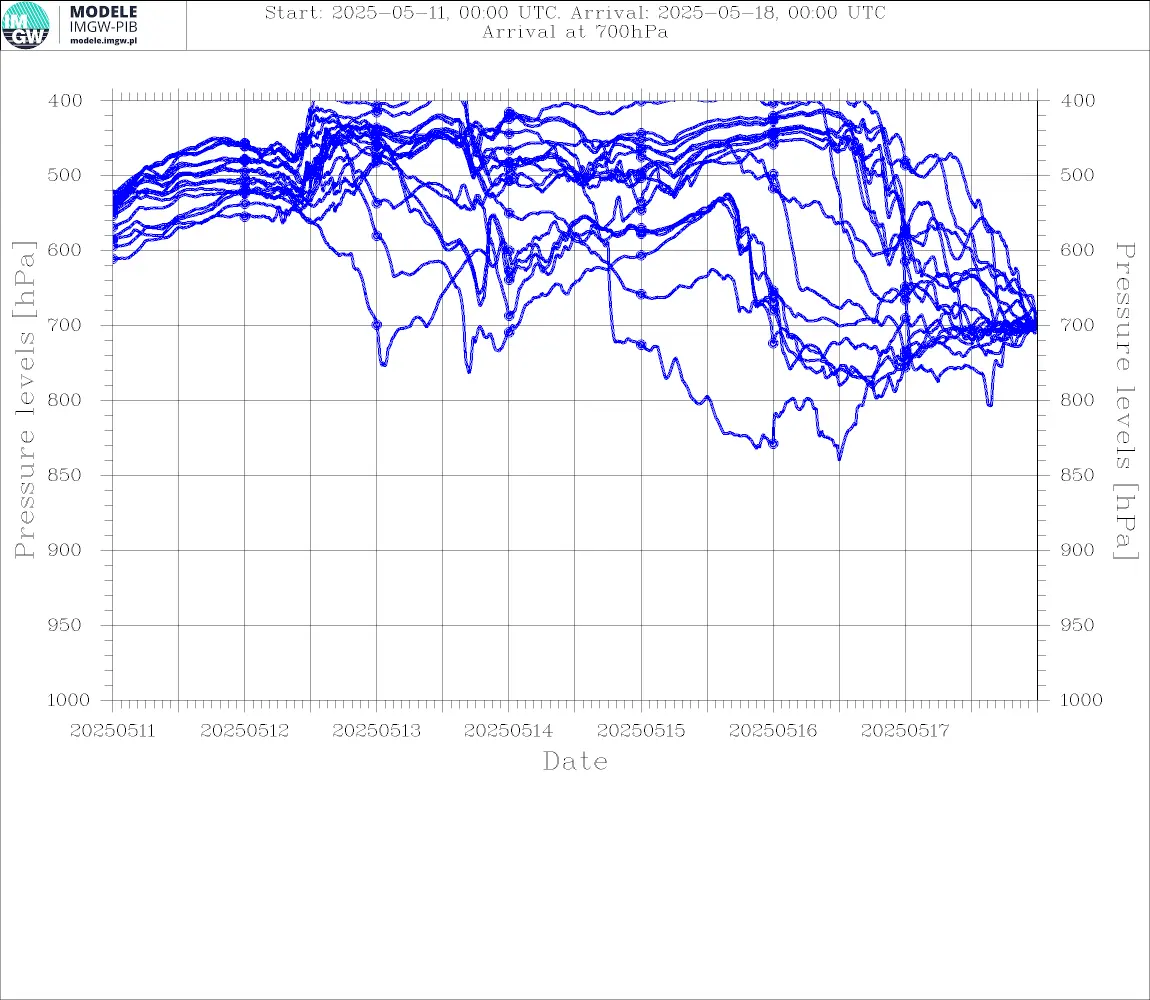Screen dimensions: 1150x1000
Task: Click x-axis date label 20250517
Action: click(x=905, y=731)
